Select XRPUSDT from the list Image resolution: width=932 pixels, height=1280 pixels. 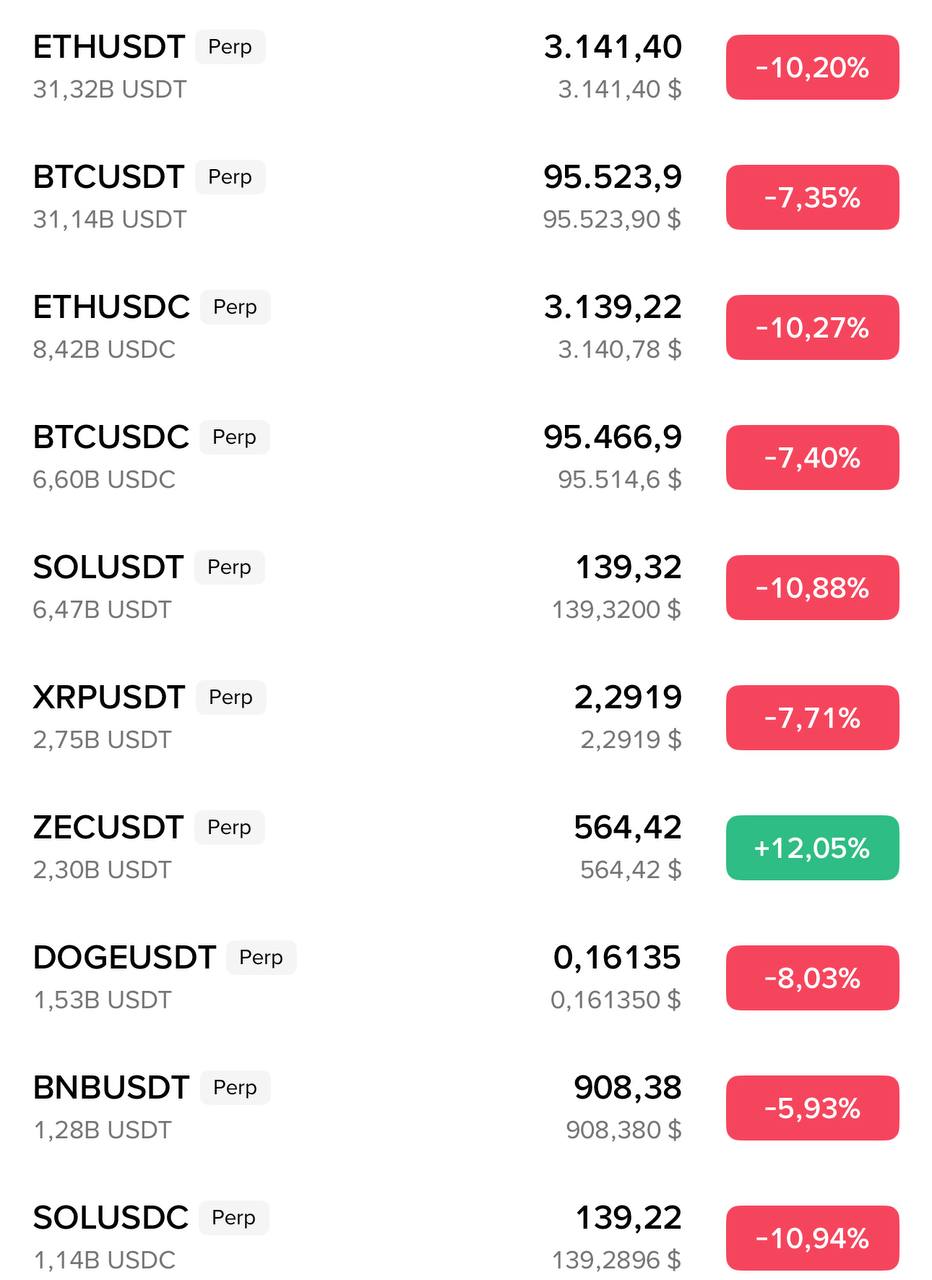pyautogui.click(x=109, y=697)
